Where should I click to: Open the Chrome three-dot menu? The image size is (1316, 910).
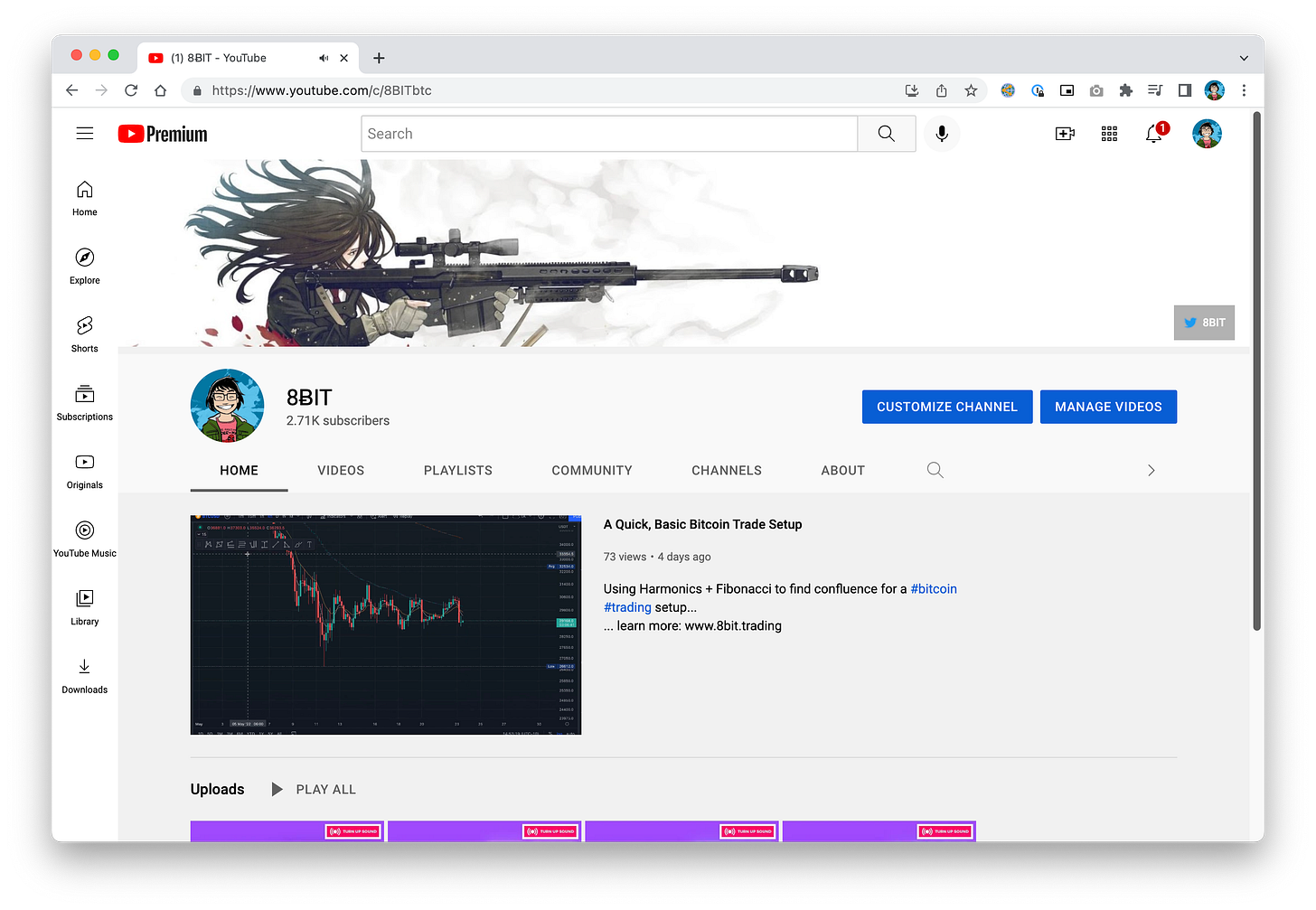(x=1244, y=90)
